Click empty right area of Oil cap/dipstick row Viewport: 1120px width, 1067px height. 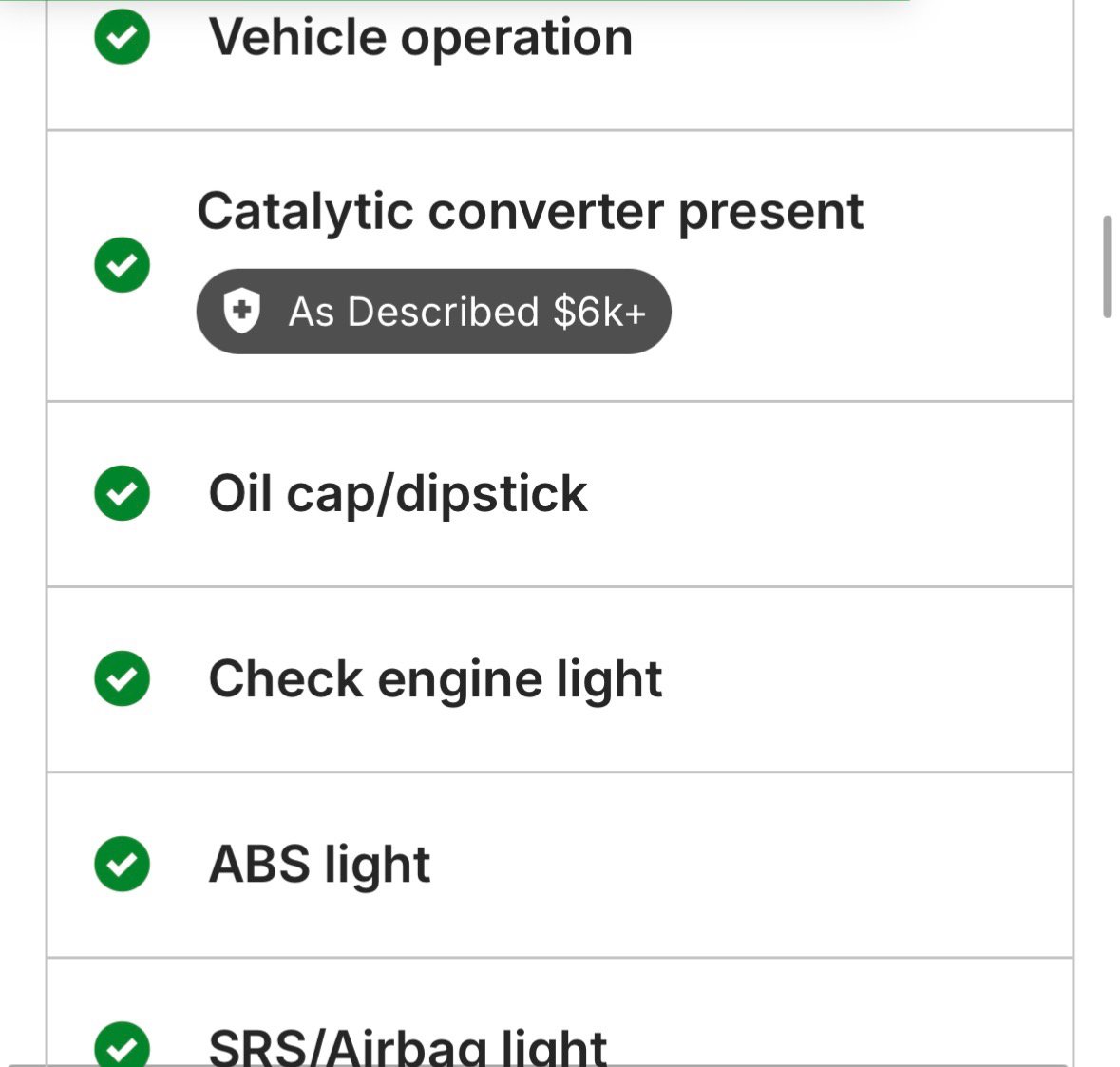click(x=855, y=494)
